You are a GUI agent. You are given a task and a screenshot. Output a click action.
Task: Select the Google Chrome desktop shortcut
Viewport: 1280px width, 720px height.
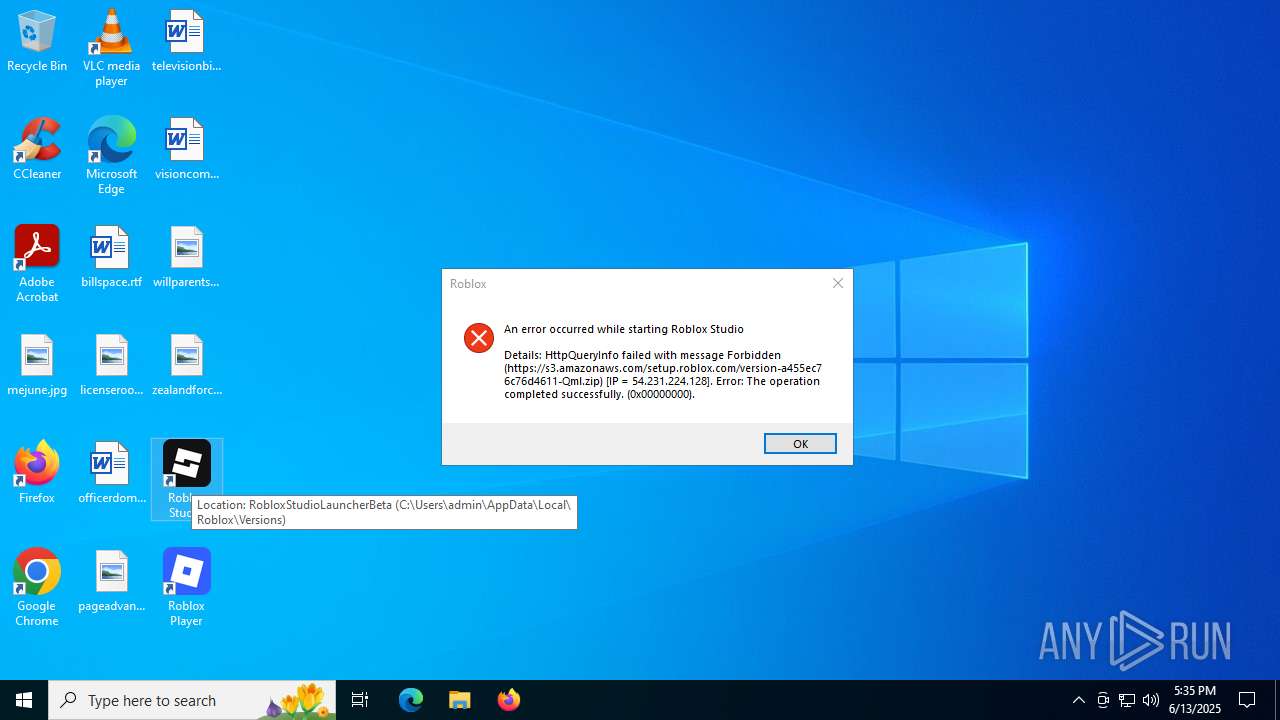click(37, 587)
